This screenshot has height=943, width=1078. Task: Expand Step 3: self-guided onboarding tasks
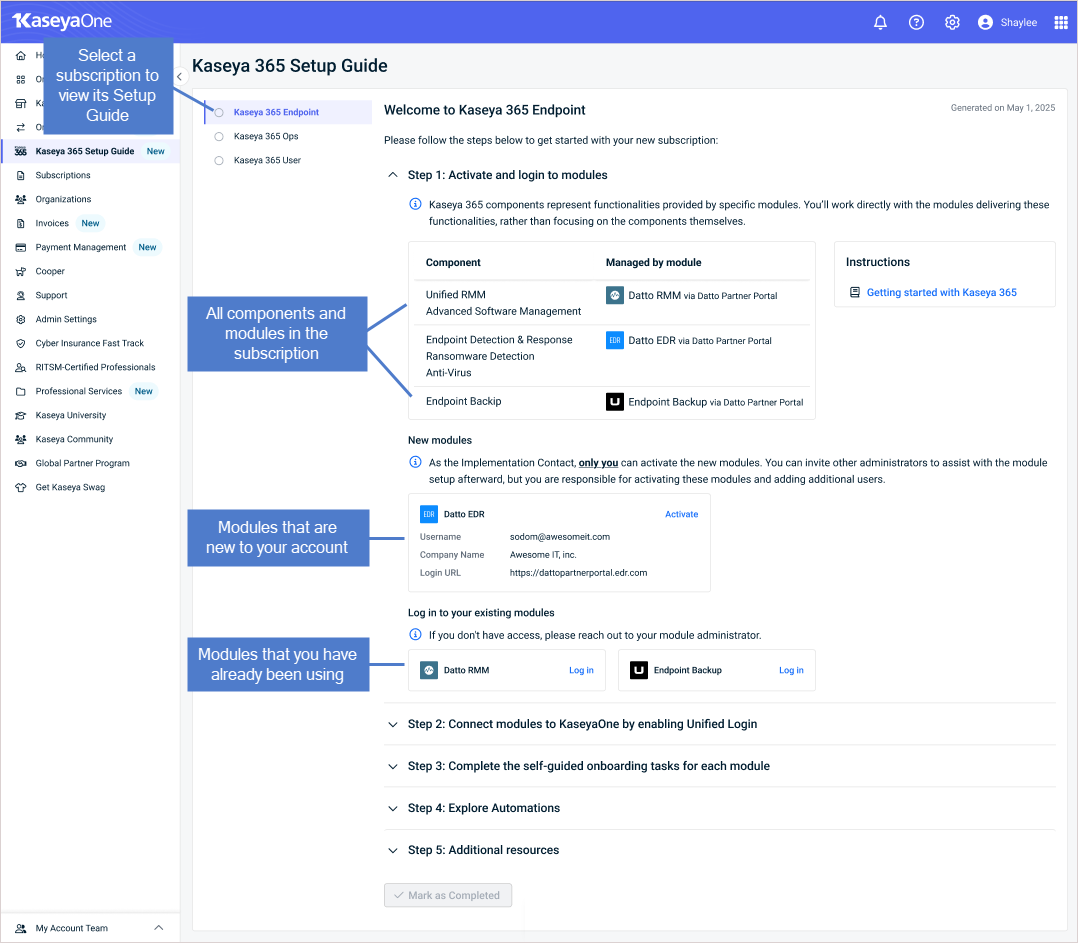pos(393,766)
